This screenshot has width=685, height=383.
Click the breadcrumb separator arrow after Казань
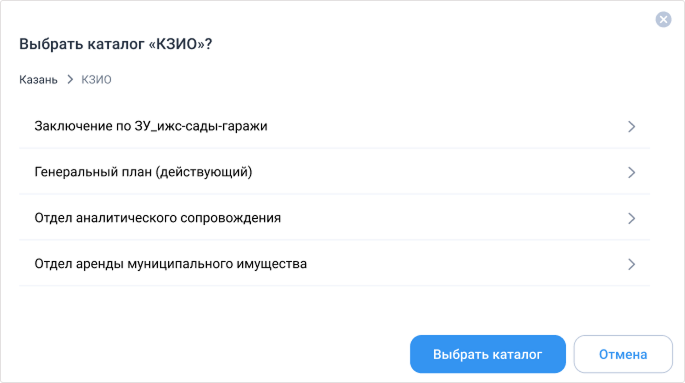tap(70, 79)
